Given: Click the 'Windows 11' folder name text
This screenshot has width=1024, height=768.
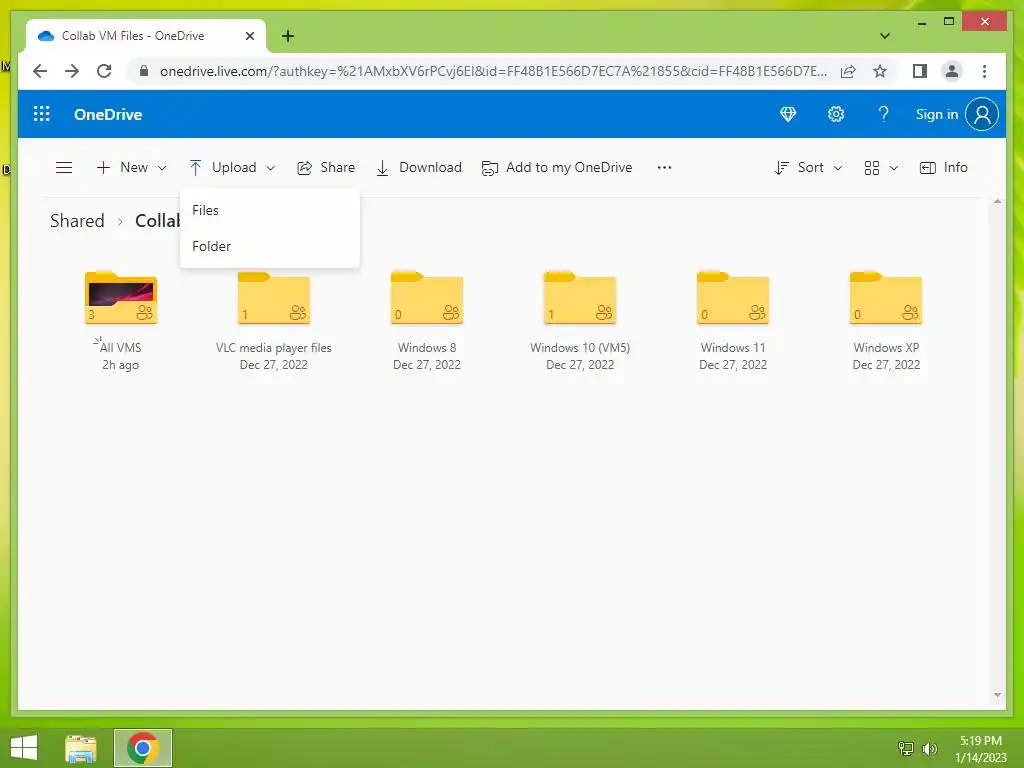Looking at the screenshot, I should tap(733, 347).
